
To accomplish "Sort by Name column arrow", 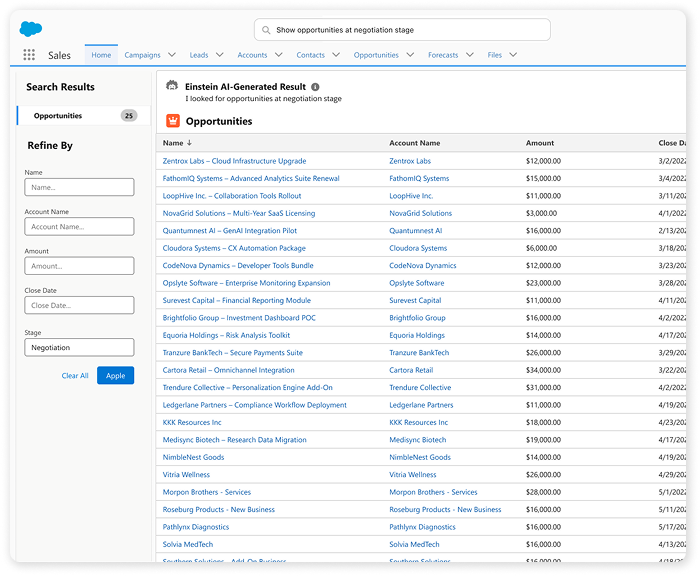I will tap(189, 143).
